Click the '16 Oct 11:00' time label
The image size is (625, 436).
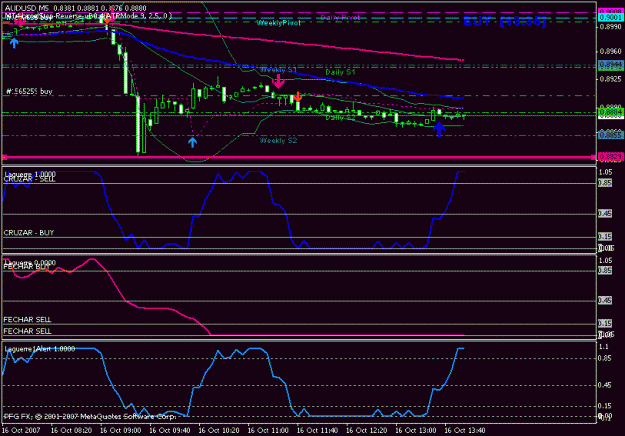(x=268, y=430)
